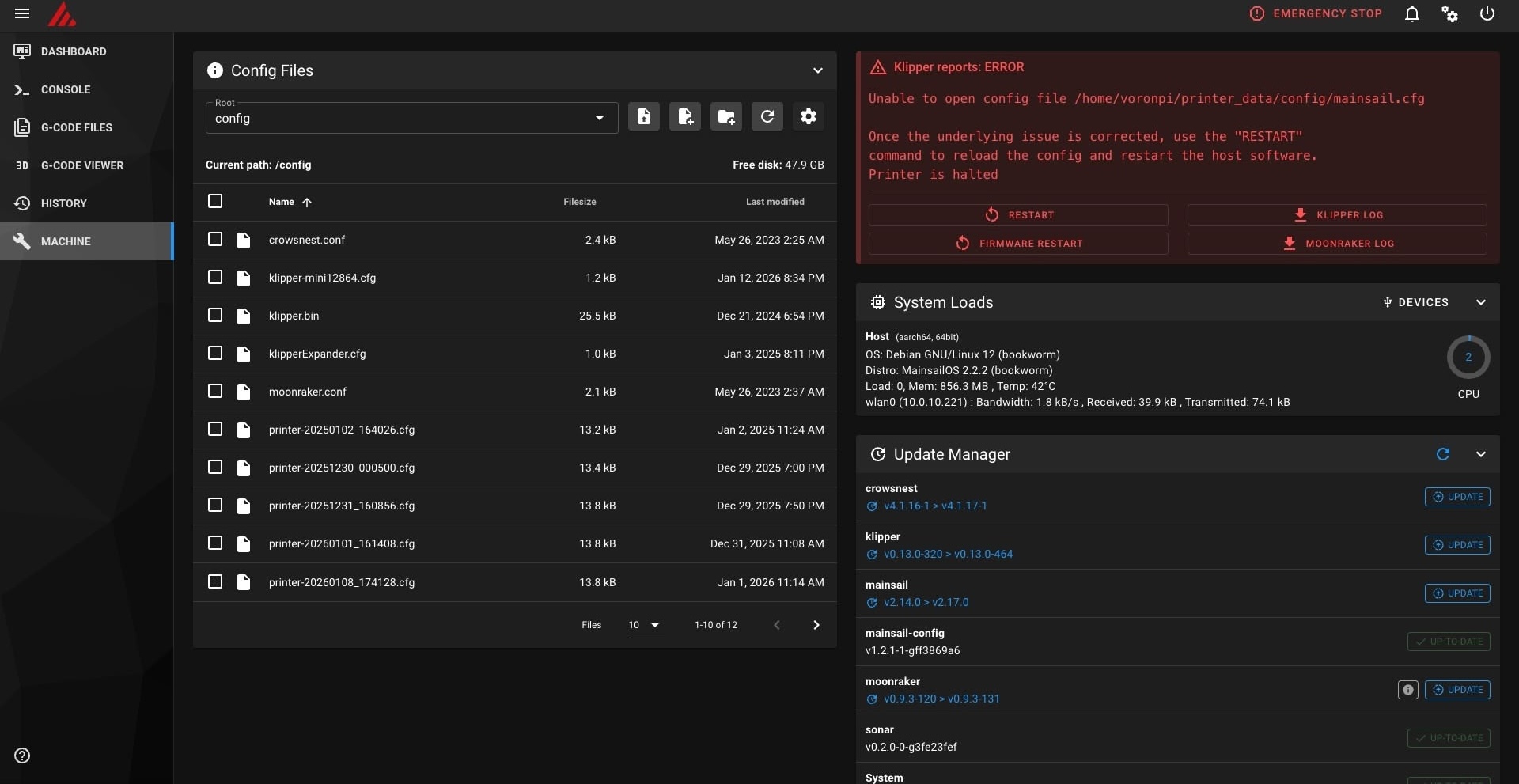Refresh the config file list
This screenshot has width=1519, height=784.
point(767,117)
